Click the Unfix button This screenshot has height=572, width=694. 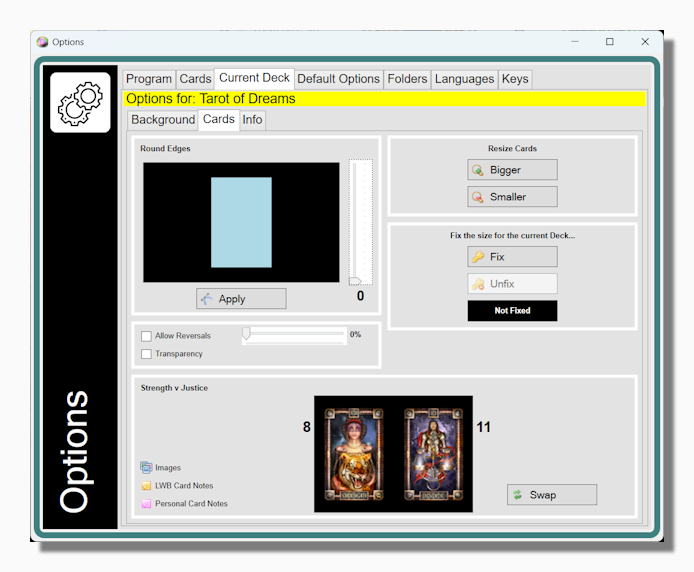coord(512,284)
